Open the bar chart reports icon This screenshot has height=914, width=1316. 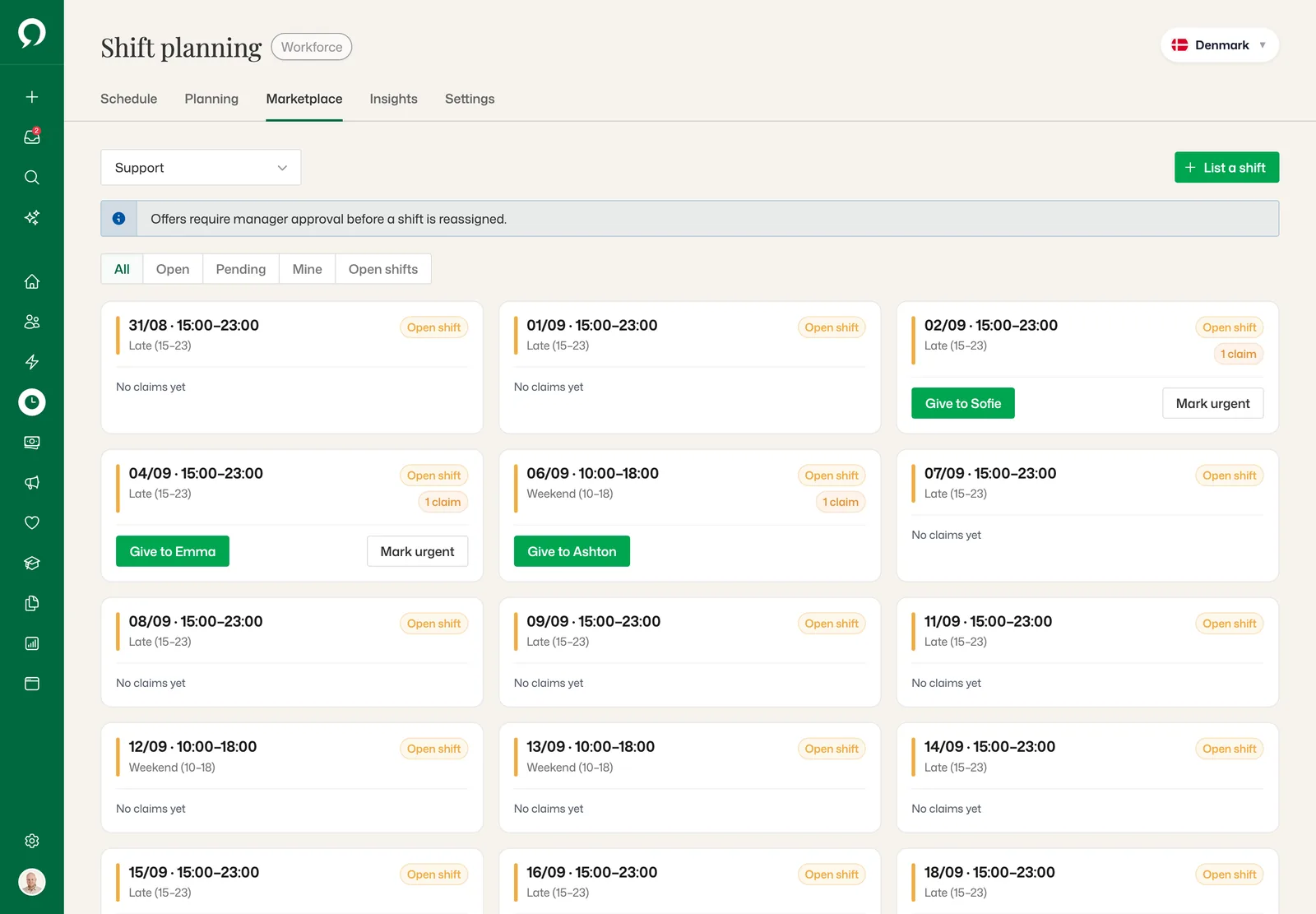(32, 643)
